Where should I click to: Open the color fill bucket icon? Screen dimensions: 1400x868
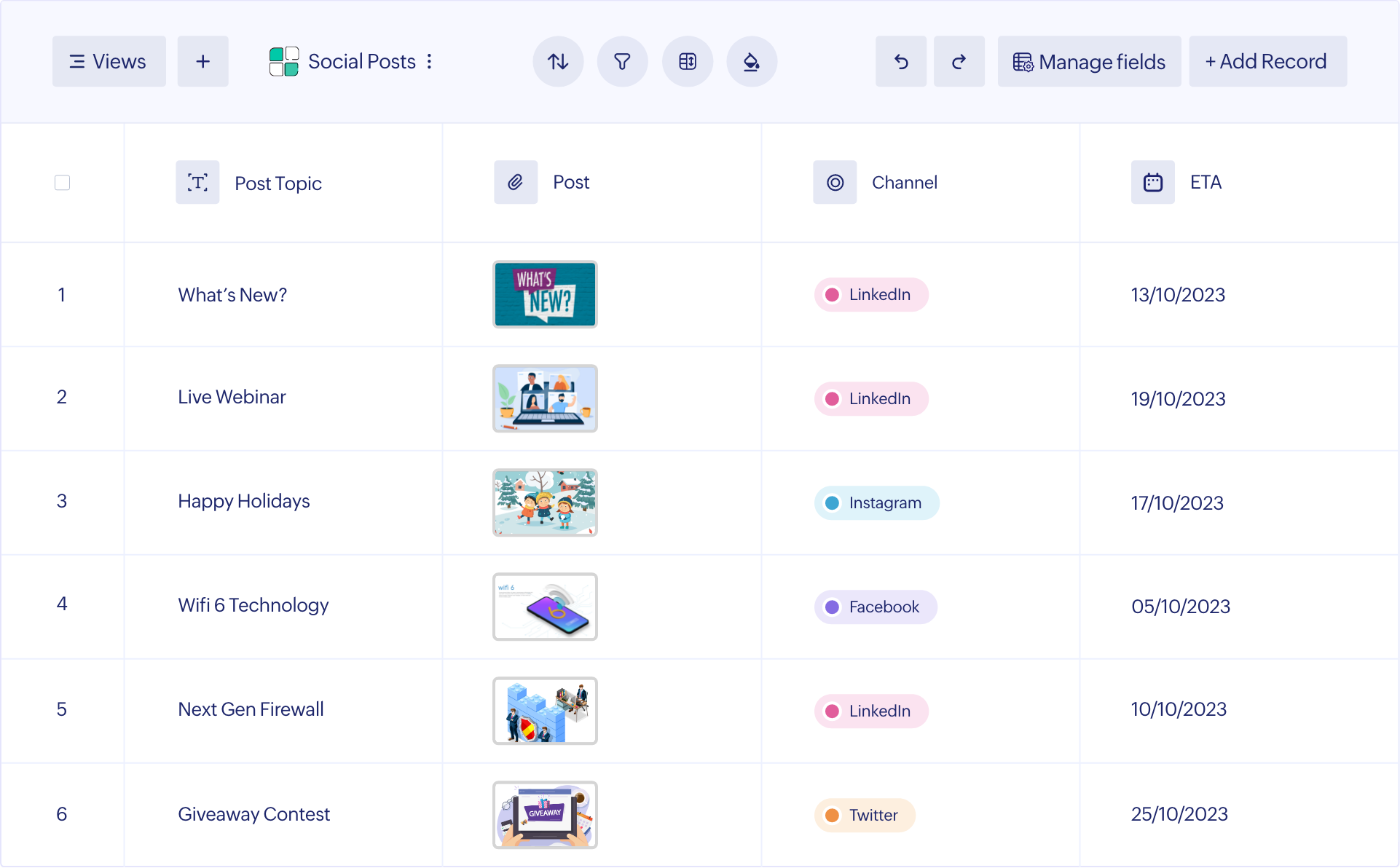tap(751, 62)
